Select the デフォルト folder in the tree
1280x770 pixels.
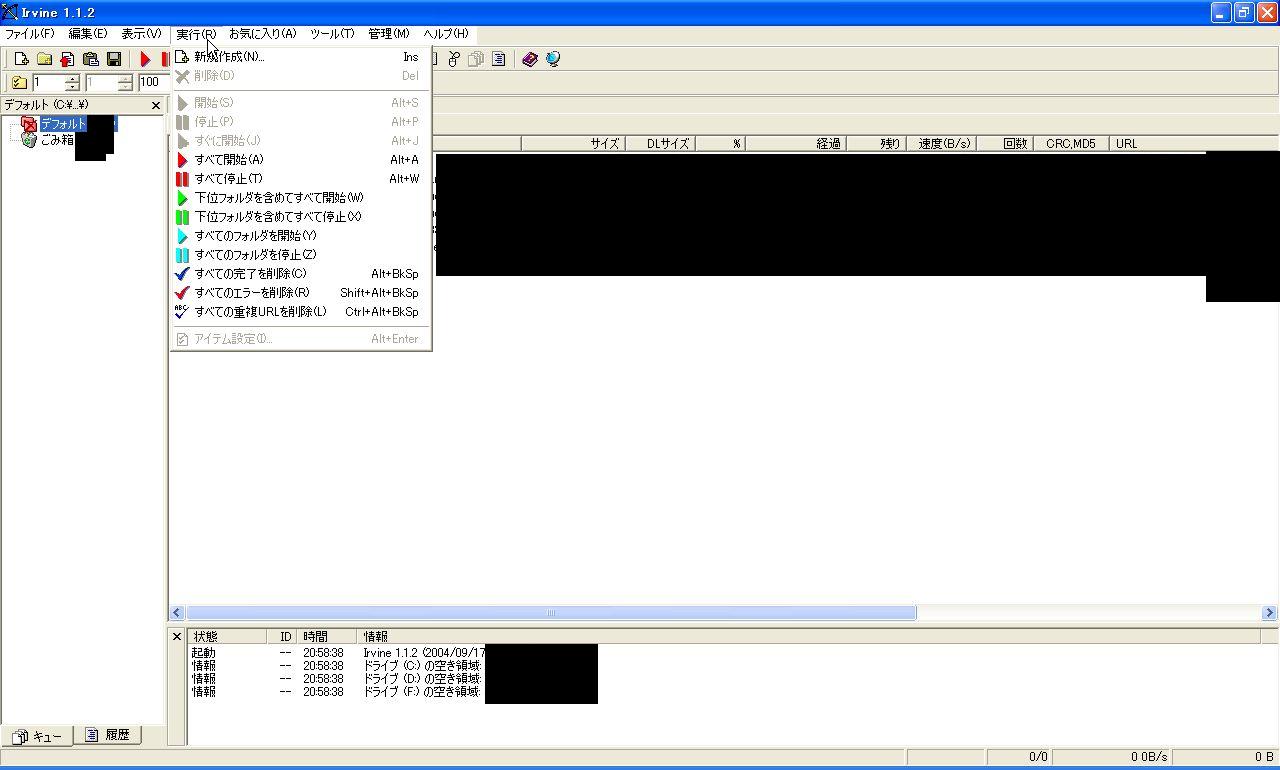click(63, 123)
